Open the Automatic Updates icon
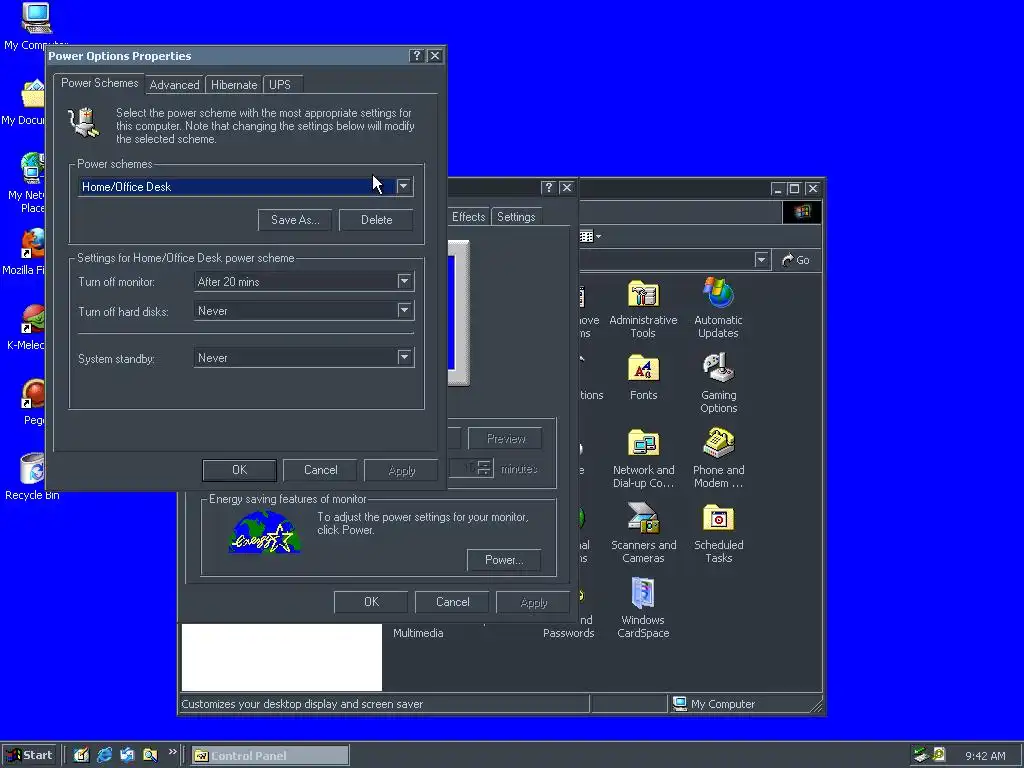Image resolution: width=1024 pixels, height=768 pixels. click(x=718, y=308)
